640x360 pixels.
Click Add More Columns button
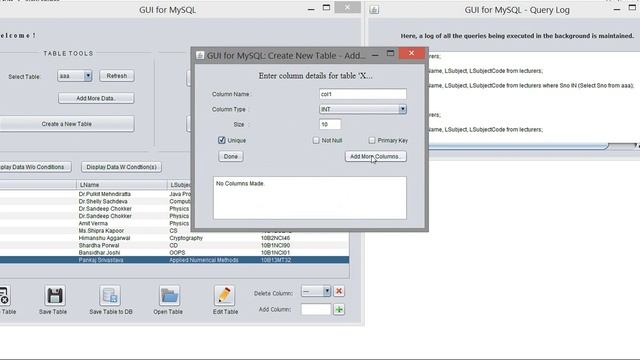click(x=376, y=156)
